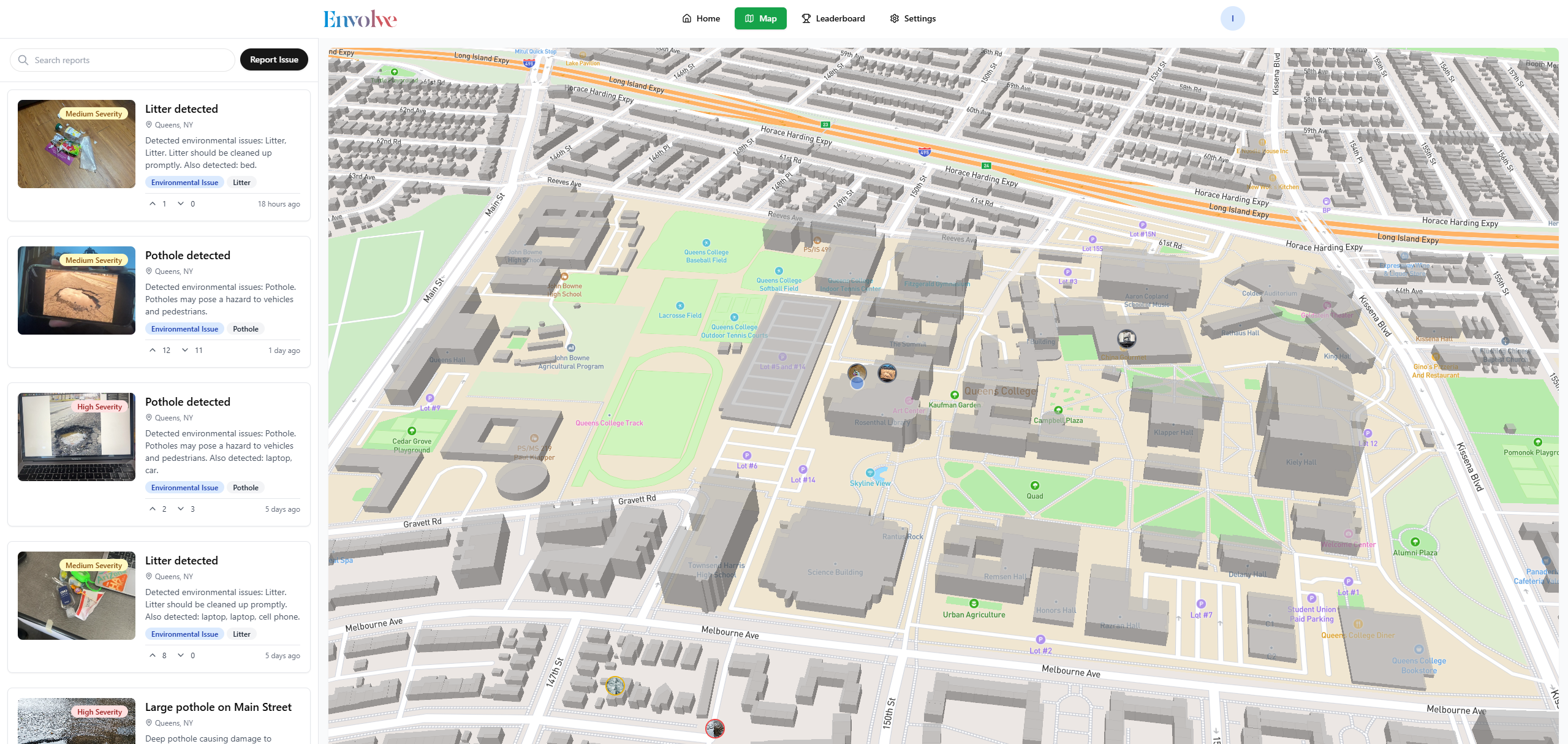Open Settings from the top navigation

tap(912, 18)
